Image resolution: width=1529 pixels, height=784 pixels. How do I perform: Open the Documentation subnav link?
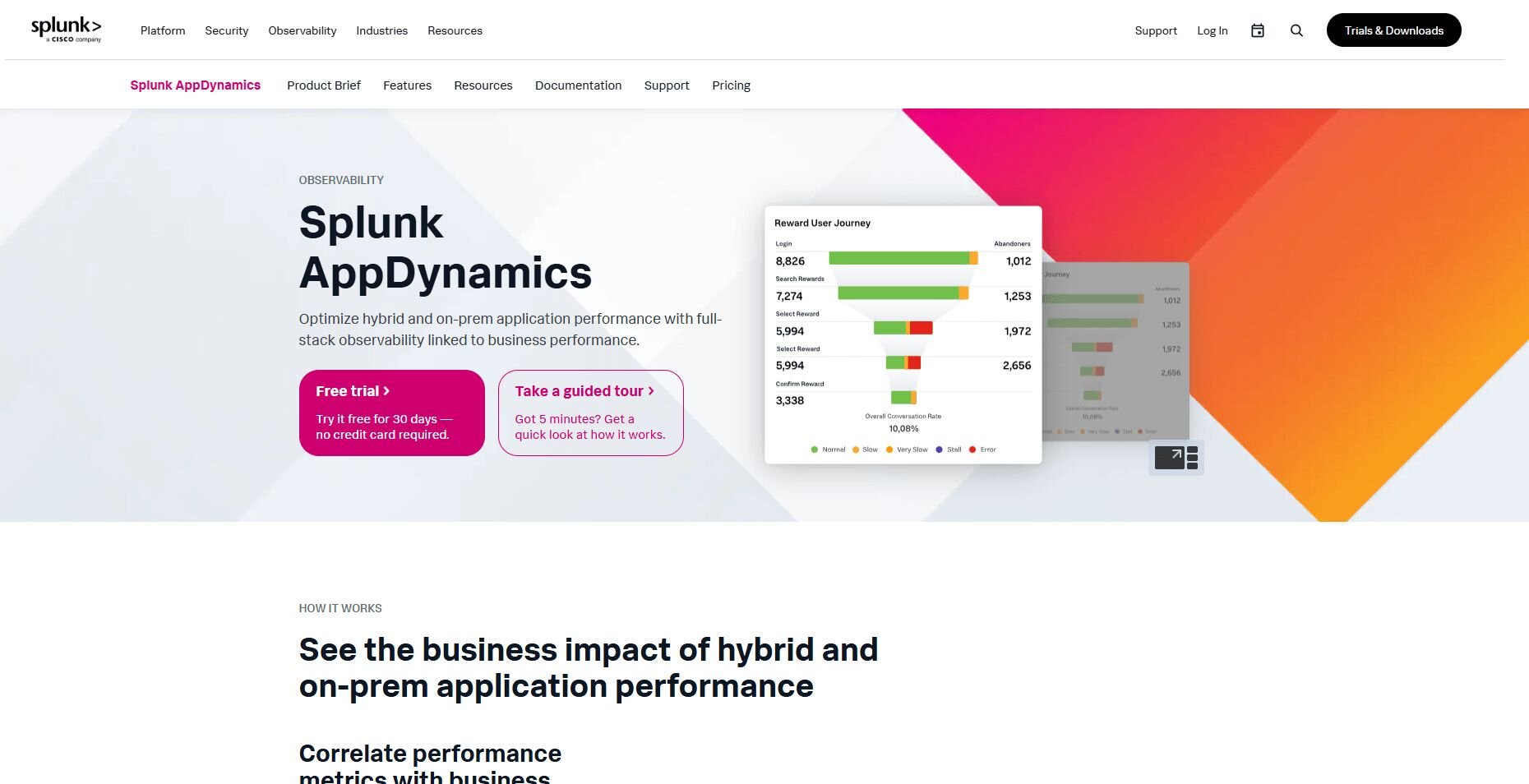click(578, 85)
